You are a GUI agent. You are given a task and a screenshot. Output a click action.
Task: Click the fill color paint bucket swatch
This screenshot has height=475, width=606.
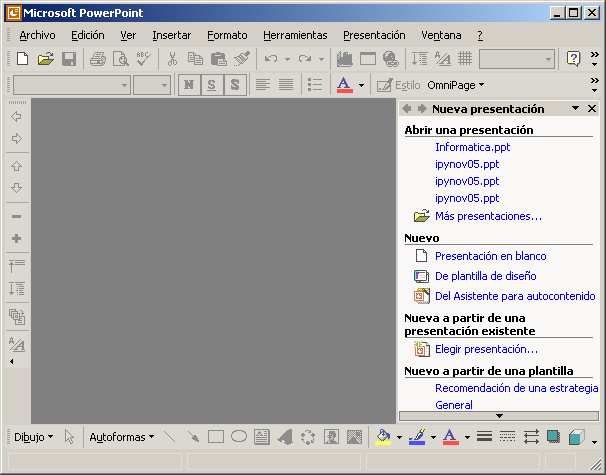(x=383, y=437)
